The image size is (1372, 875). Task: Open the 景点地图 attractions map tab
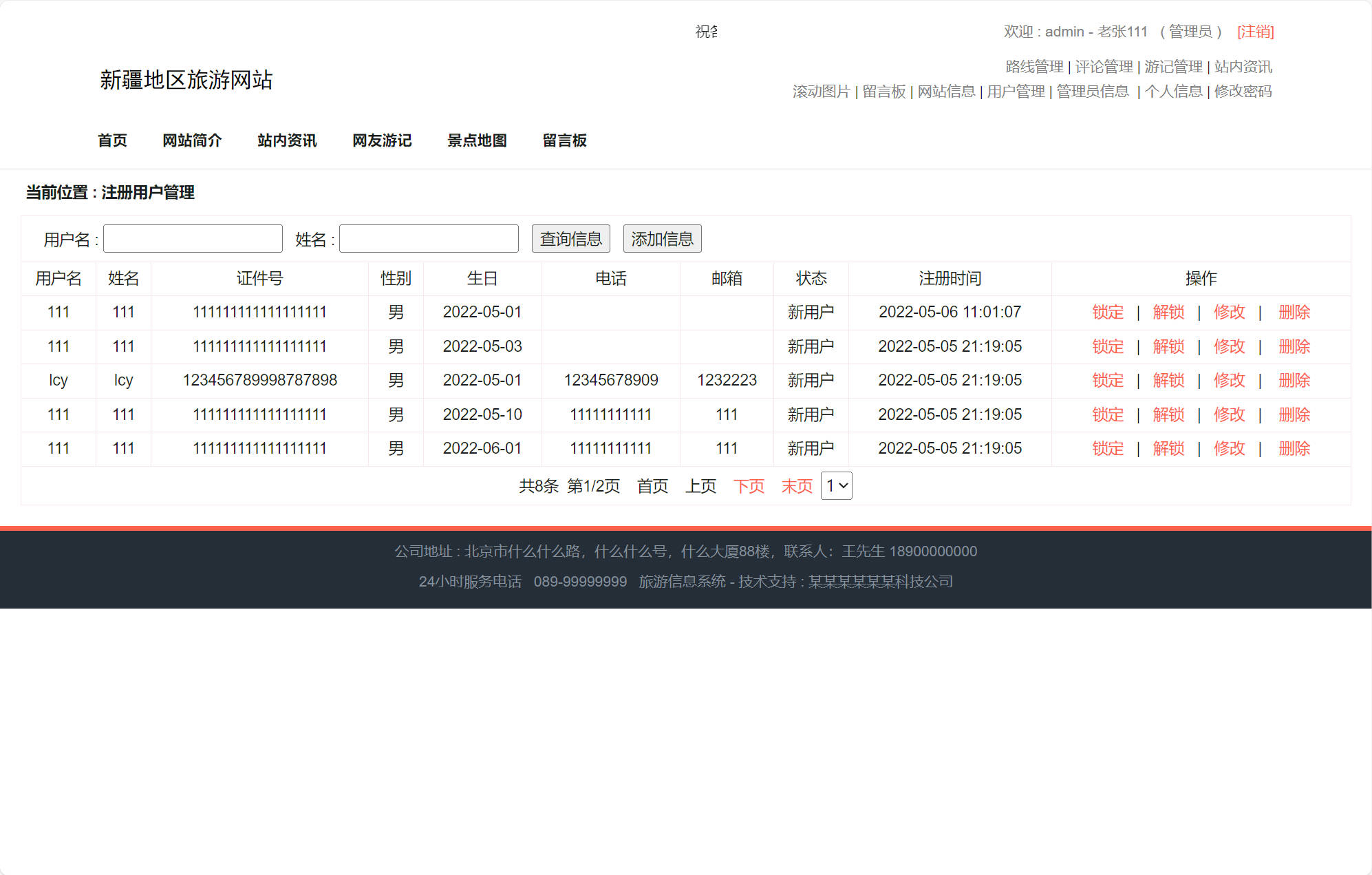(478, 140)
